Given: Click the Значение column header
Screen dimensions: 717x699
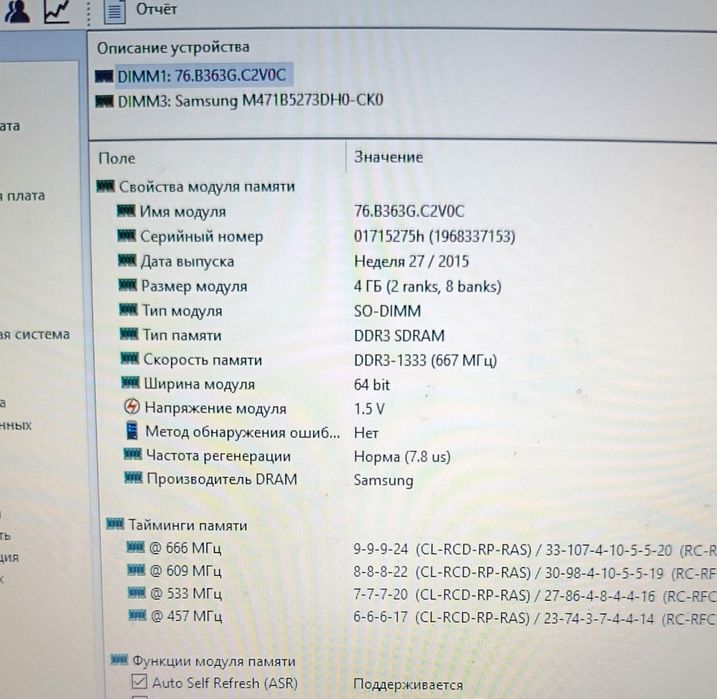Looking at the screenshot, I should coord(388,157).
